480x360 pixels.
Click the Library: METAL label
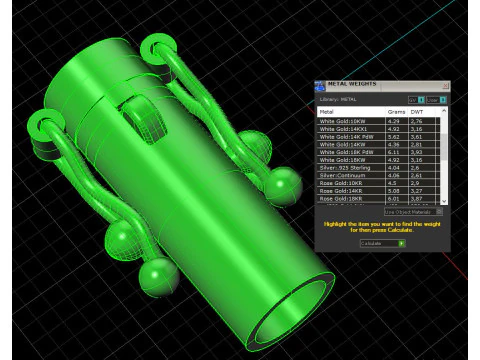click(x=338, y=99)
